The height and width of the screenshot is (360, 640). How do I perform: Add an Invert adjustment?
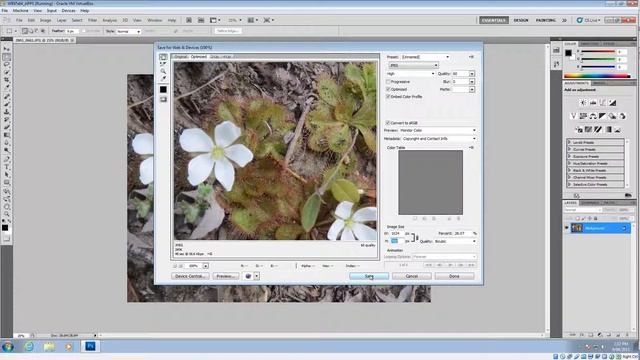point(579,129)
